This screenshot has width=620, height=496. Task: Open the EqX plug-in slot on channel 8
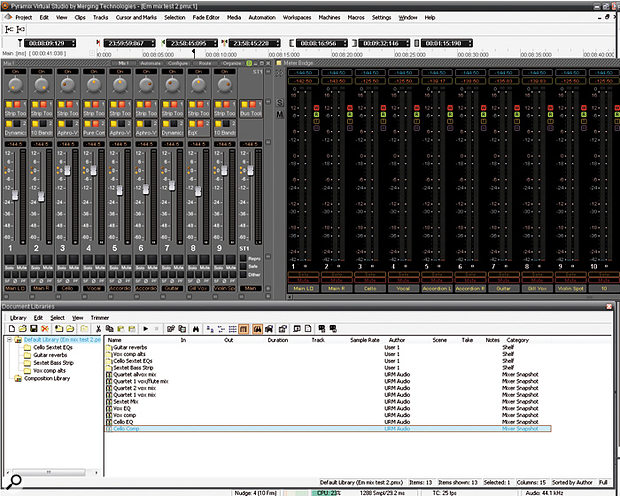(x=198, y=133)
